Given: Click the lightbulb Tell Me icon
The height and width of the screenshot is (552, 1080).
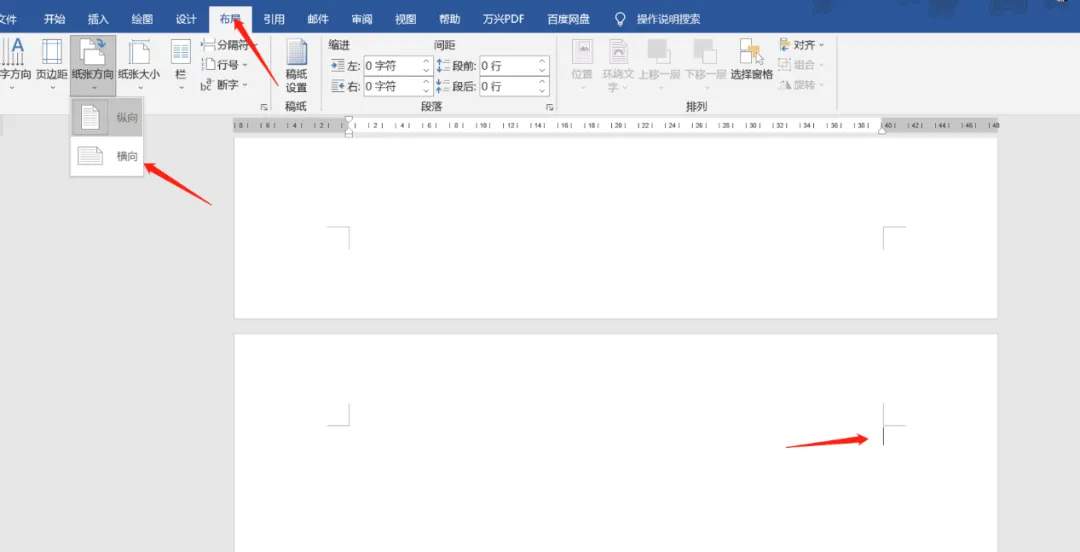Looking at the screenshot, I should click(620, 19).
